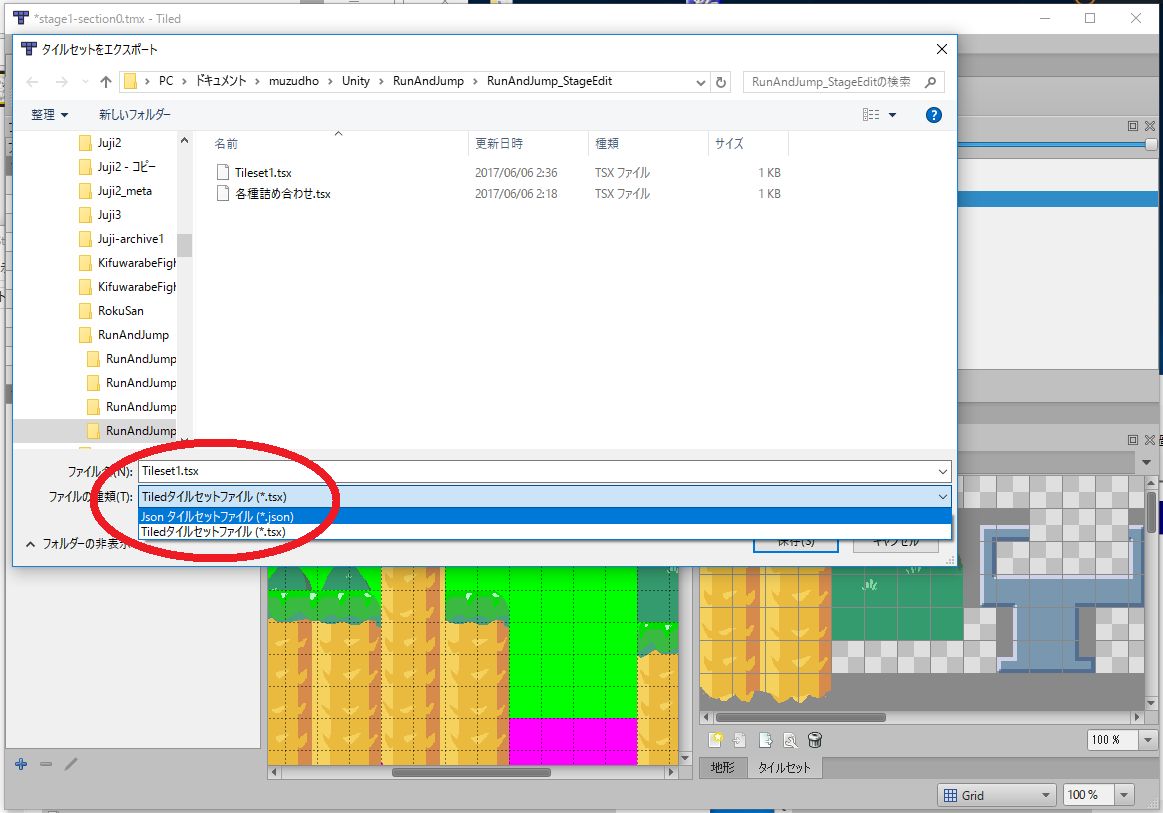Refresh the folder view in the dialog

pos(721,81)
